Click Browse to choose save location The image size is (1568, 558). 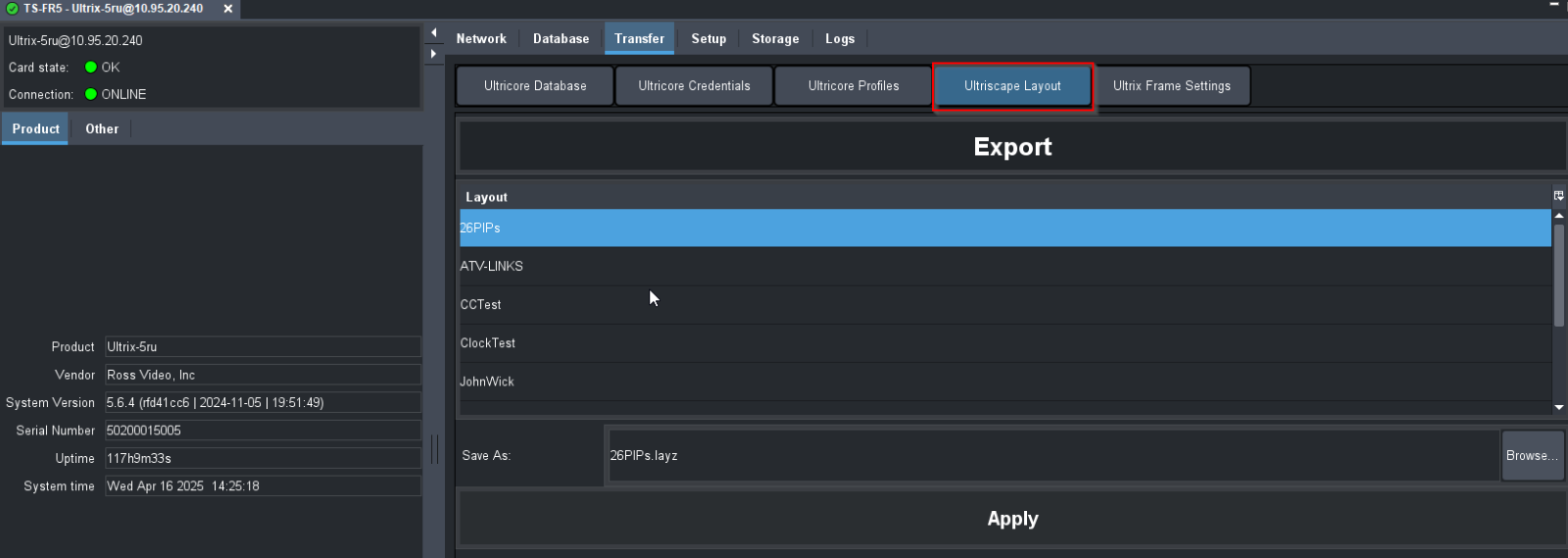pyautogui.click(x=1533, y=455)
